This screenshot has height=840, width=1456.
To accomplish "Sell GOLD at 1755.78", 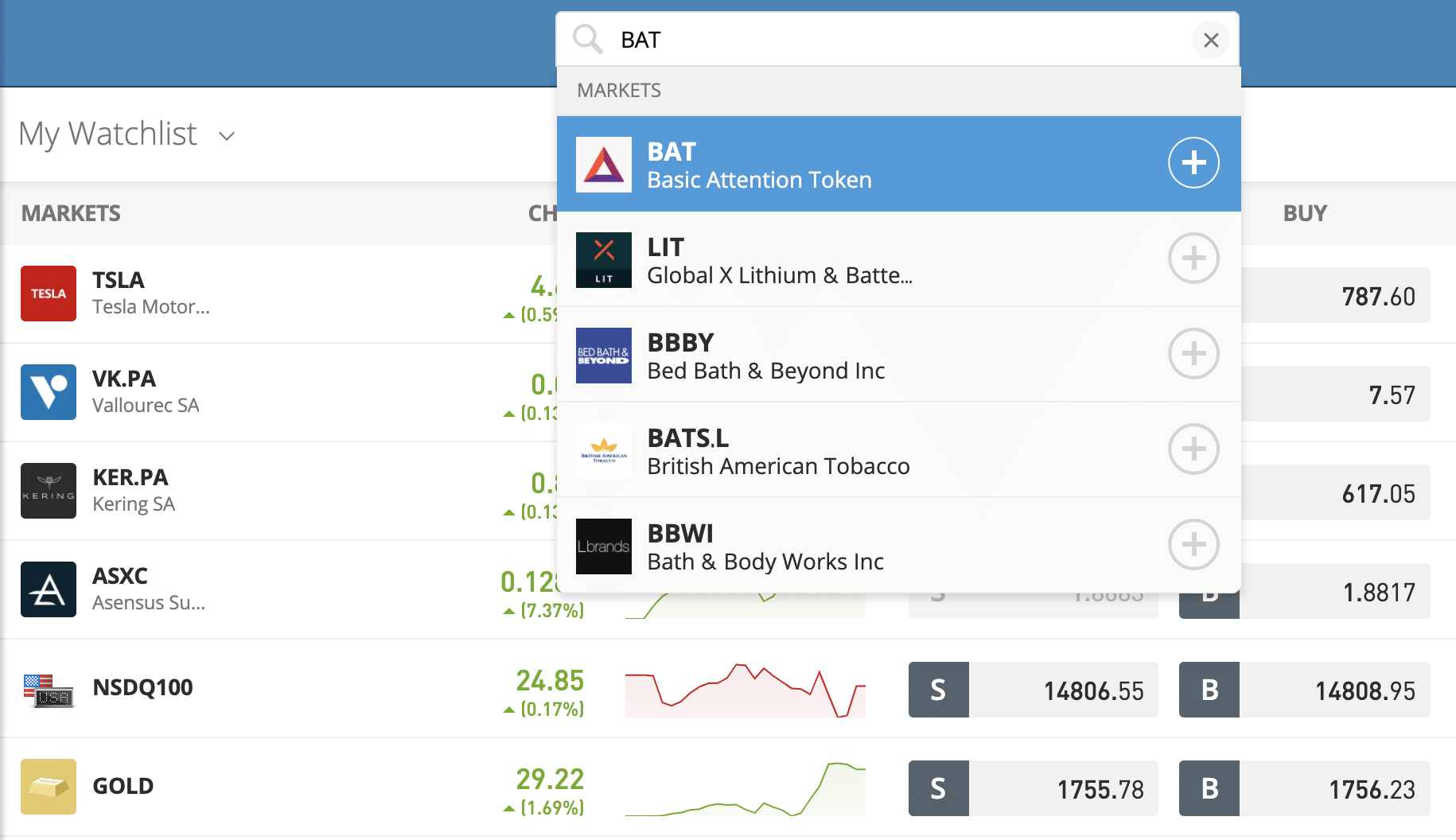I will 1034,788.
